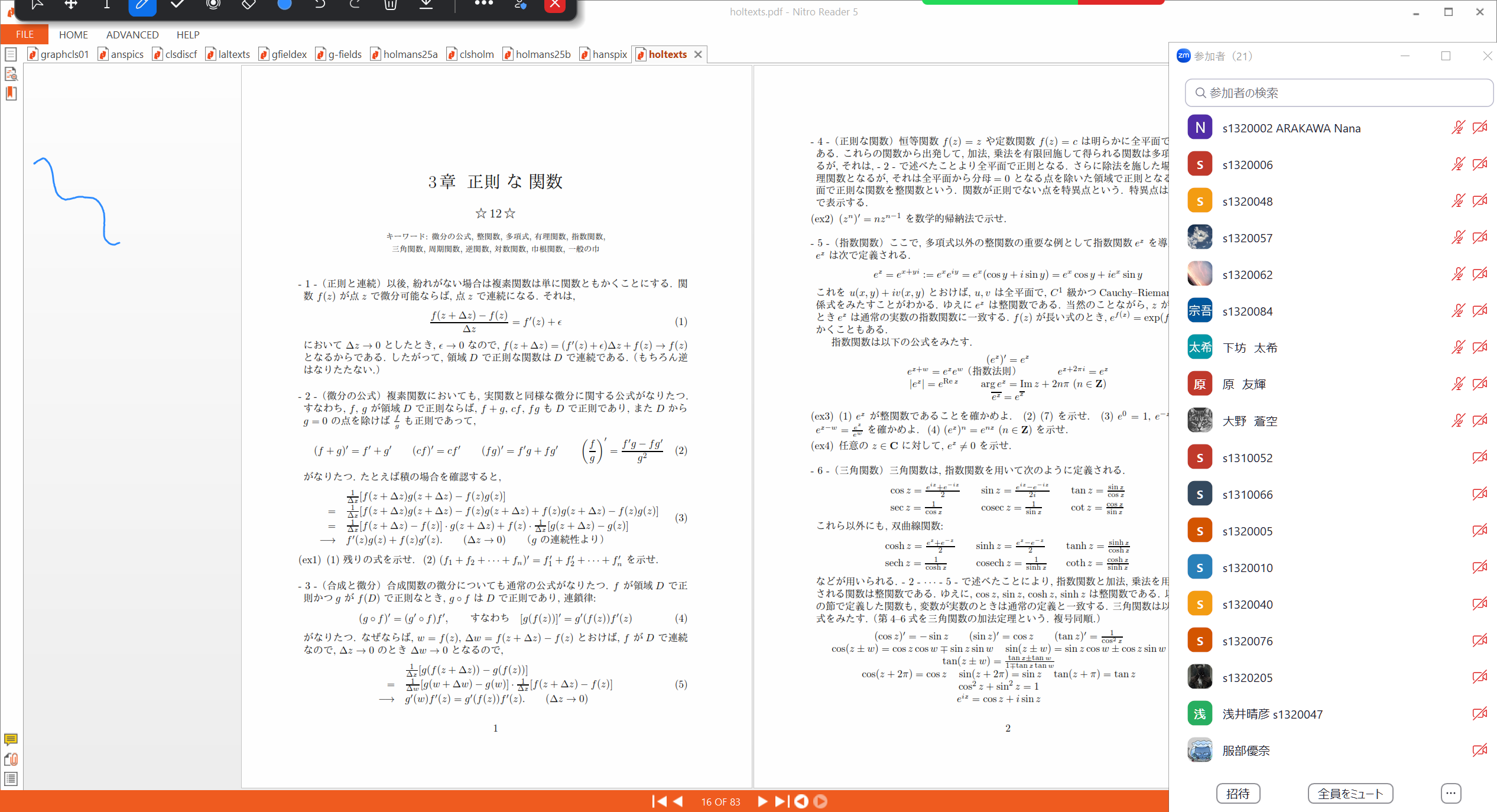
Task: Select the Eraser annotation tool
Action: point(248,5)
